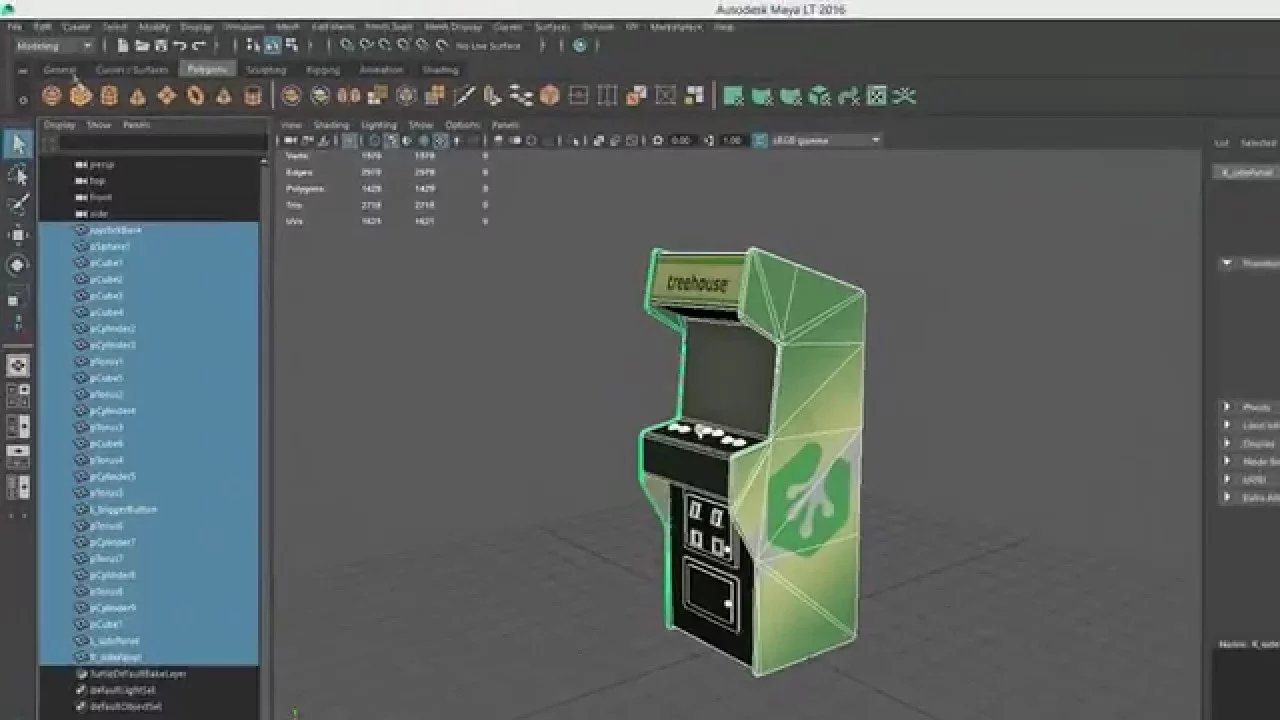This screenshot has height=720, width=1280.
Task: Switch to single perspective view layout
Action: [18, 366]
